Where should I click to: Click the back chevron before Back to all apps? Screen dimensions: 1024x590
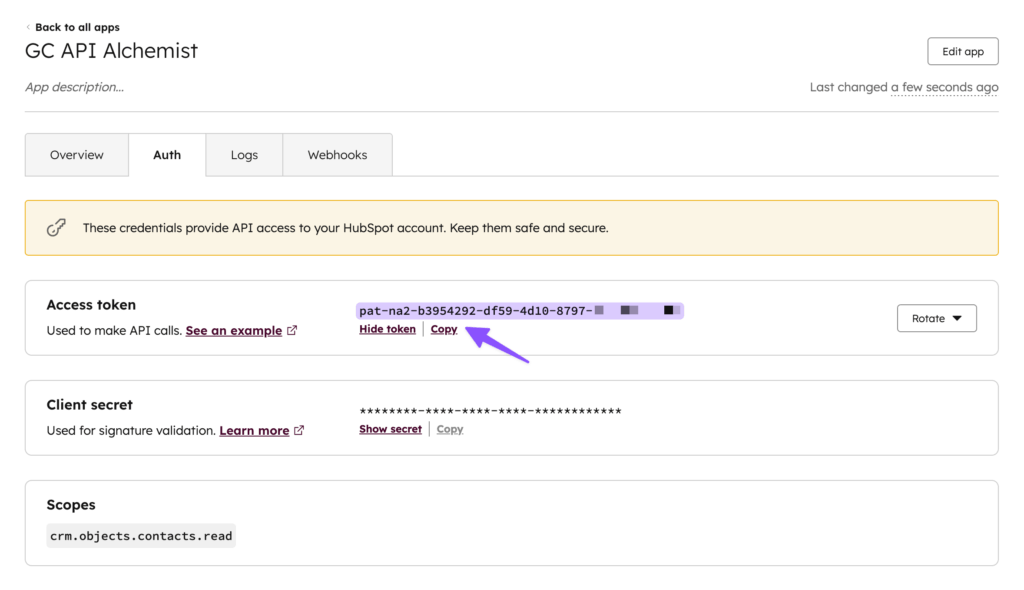[28, 27]
